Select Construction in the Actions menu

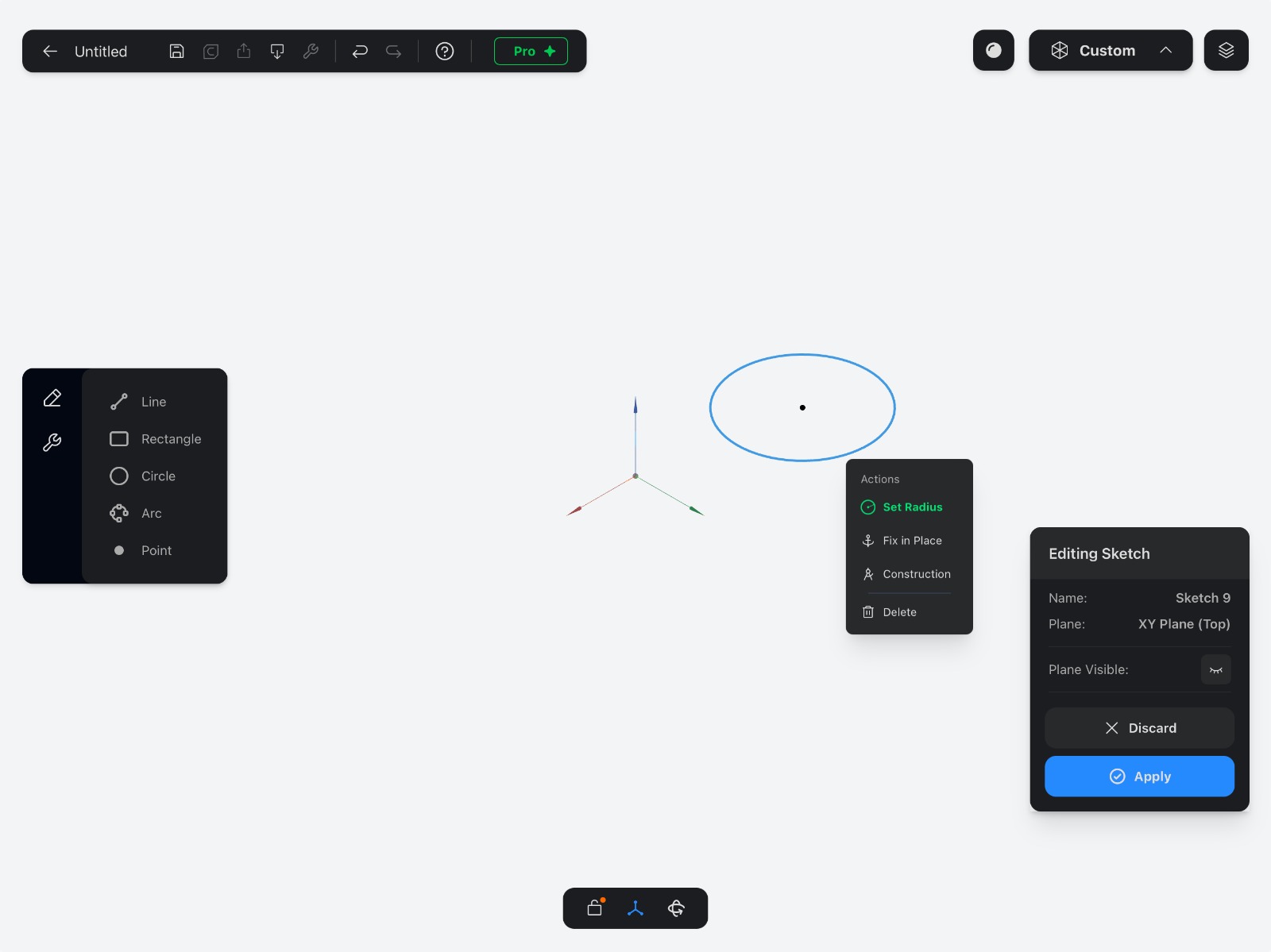click(x=917, y=574)
